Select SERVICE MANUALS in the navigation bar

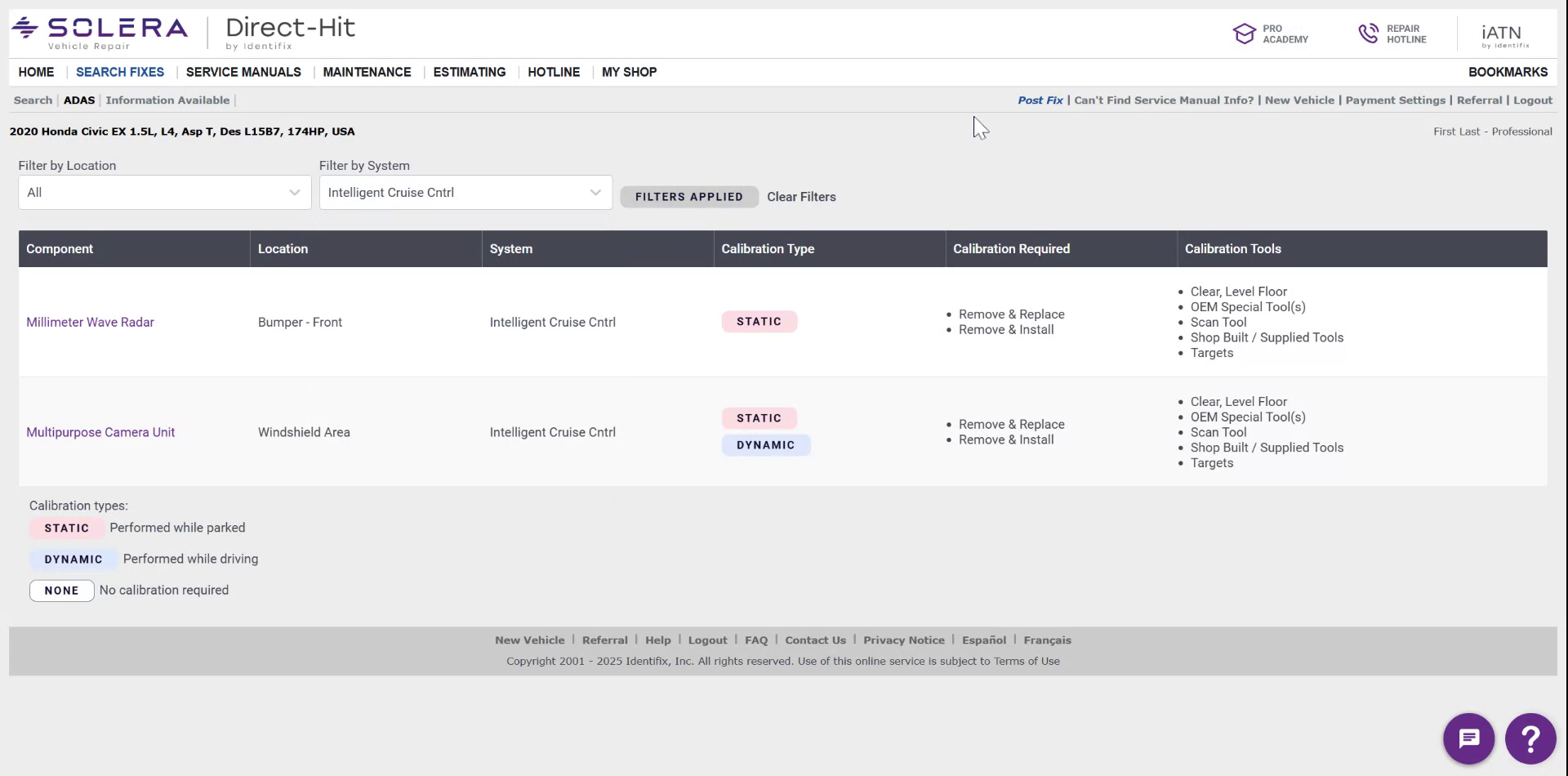click(243, 72)
